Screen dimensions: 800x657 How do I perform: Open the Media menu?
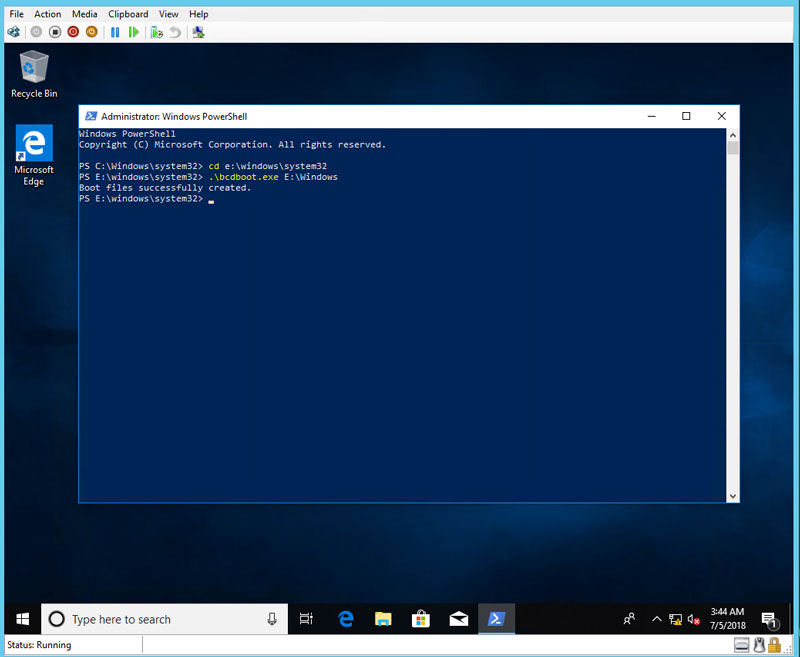click(85, 14)
